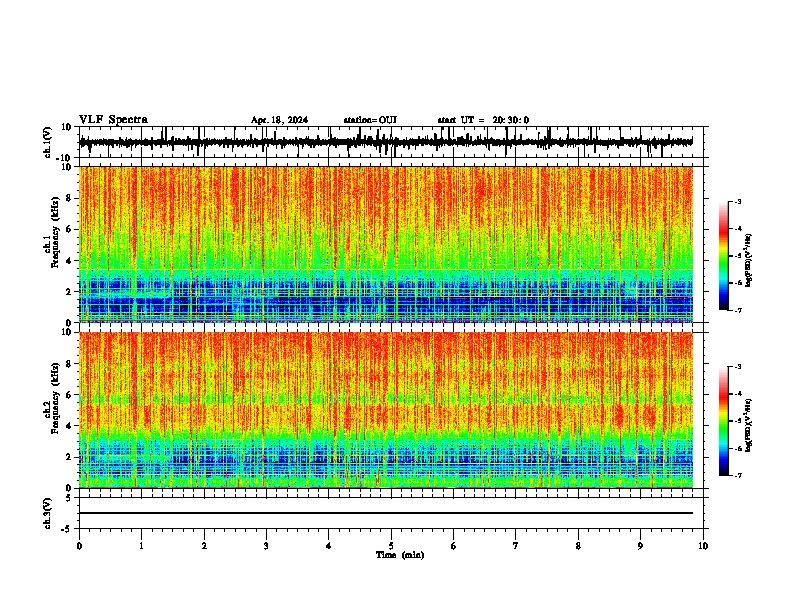Click tick label 4 on time axis
The width and height of the screenshot is (792, 612).
click(x=329, y=546)
